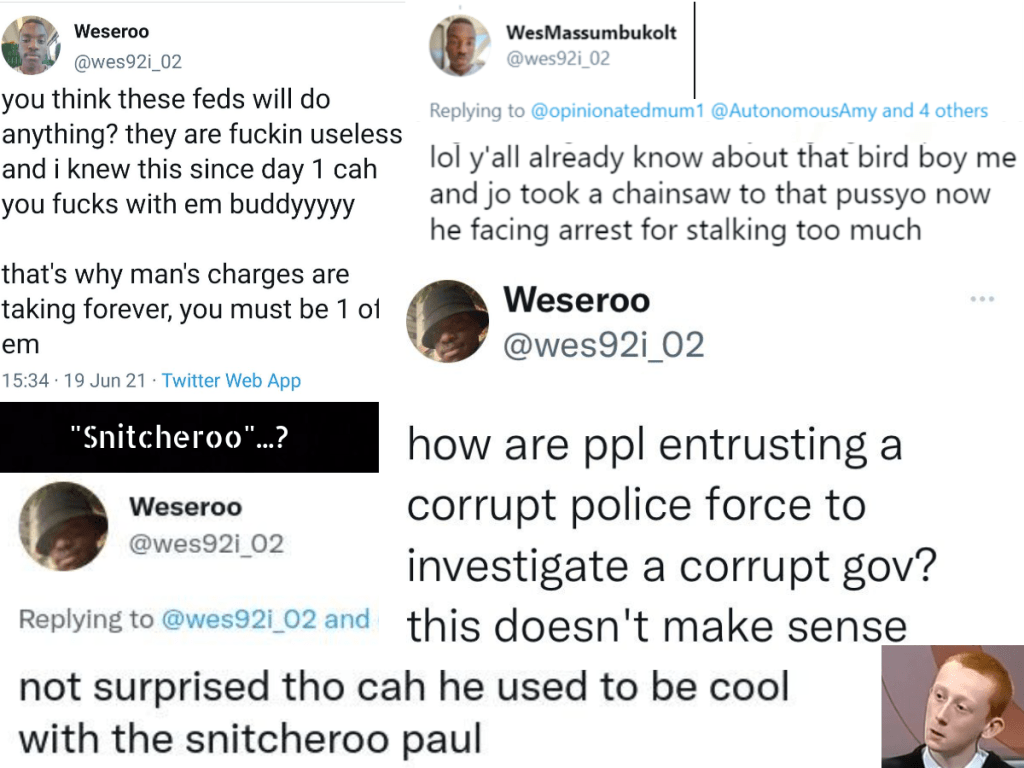The image size is (1024, 768).
Task: Select the large @wes92i_02 handle under big Weseroo
Action: pyautogui.click(x=604, y=345)
